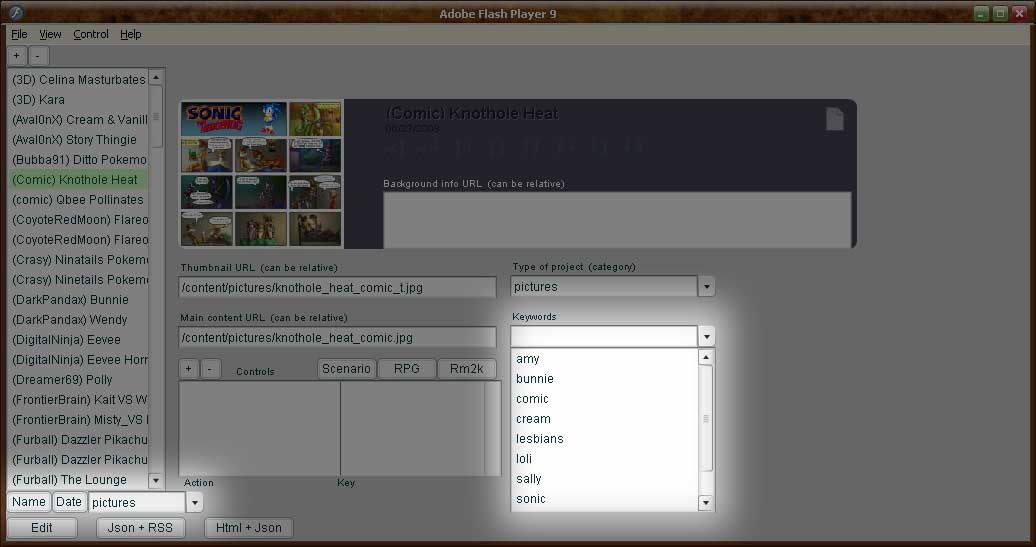
Task: Collapse the Keywords dropdown arrow
Action: coord(706,337)
